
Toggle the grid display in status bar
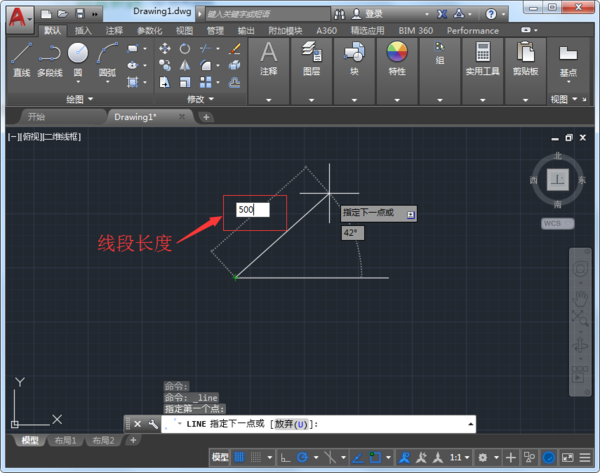click(x=240, y=457)
